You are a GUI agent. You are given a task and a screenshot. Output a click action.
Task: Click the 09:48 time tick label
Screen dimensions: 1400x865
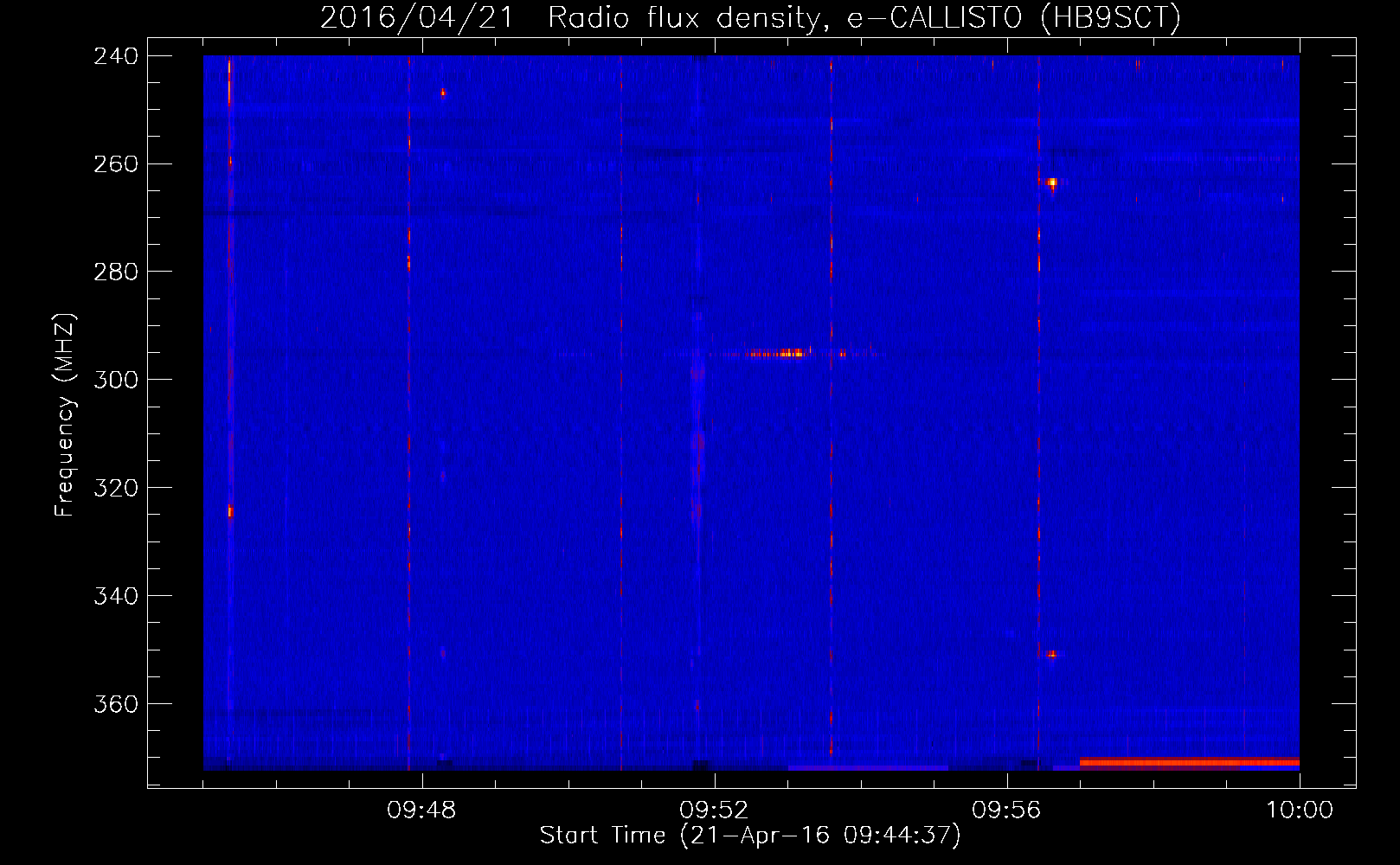tap(421, 811)
